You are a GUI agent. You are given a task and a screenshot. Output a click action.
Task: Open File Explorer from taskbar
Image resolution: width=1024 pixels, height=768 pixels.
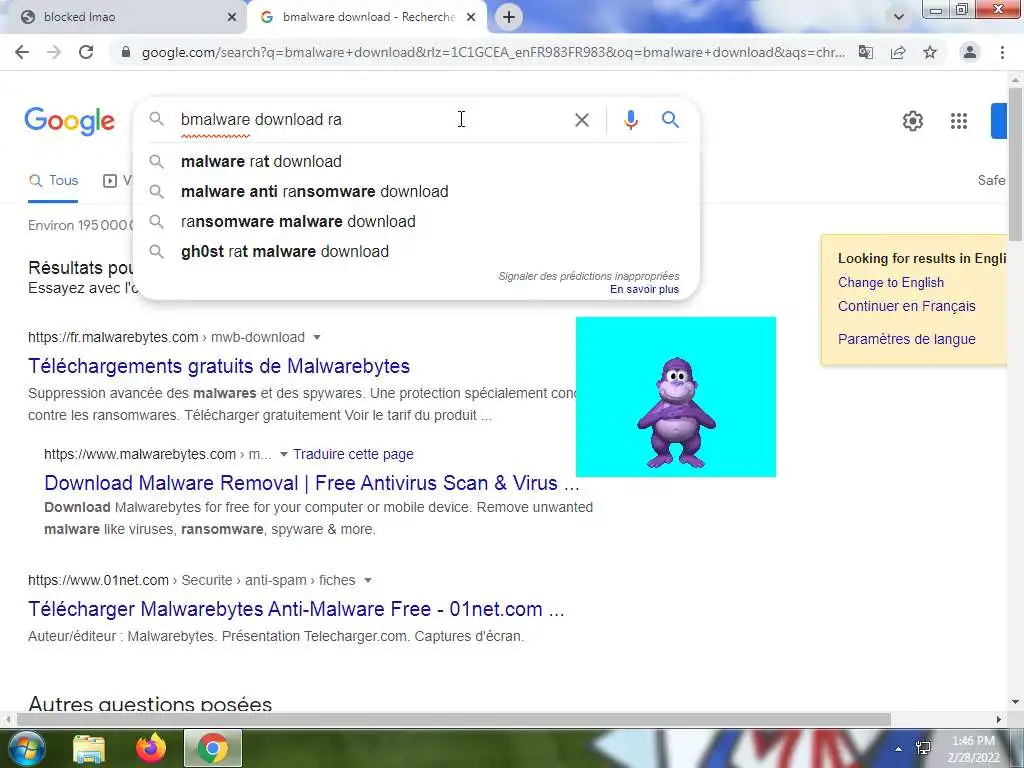pos(89,749)
